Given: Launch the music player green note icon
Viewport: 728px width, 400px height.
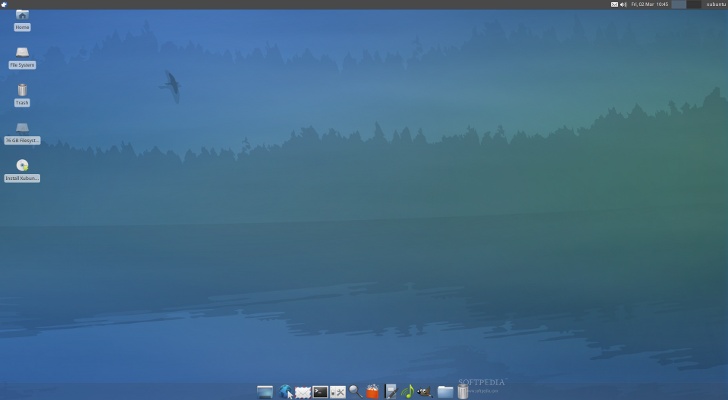Looking at the screenshot, I should [407, 392].
